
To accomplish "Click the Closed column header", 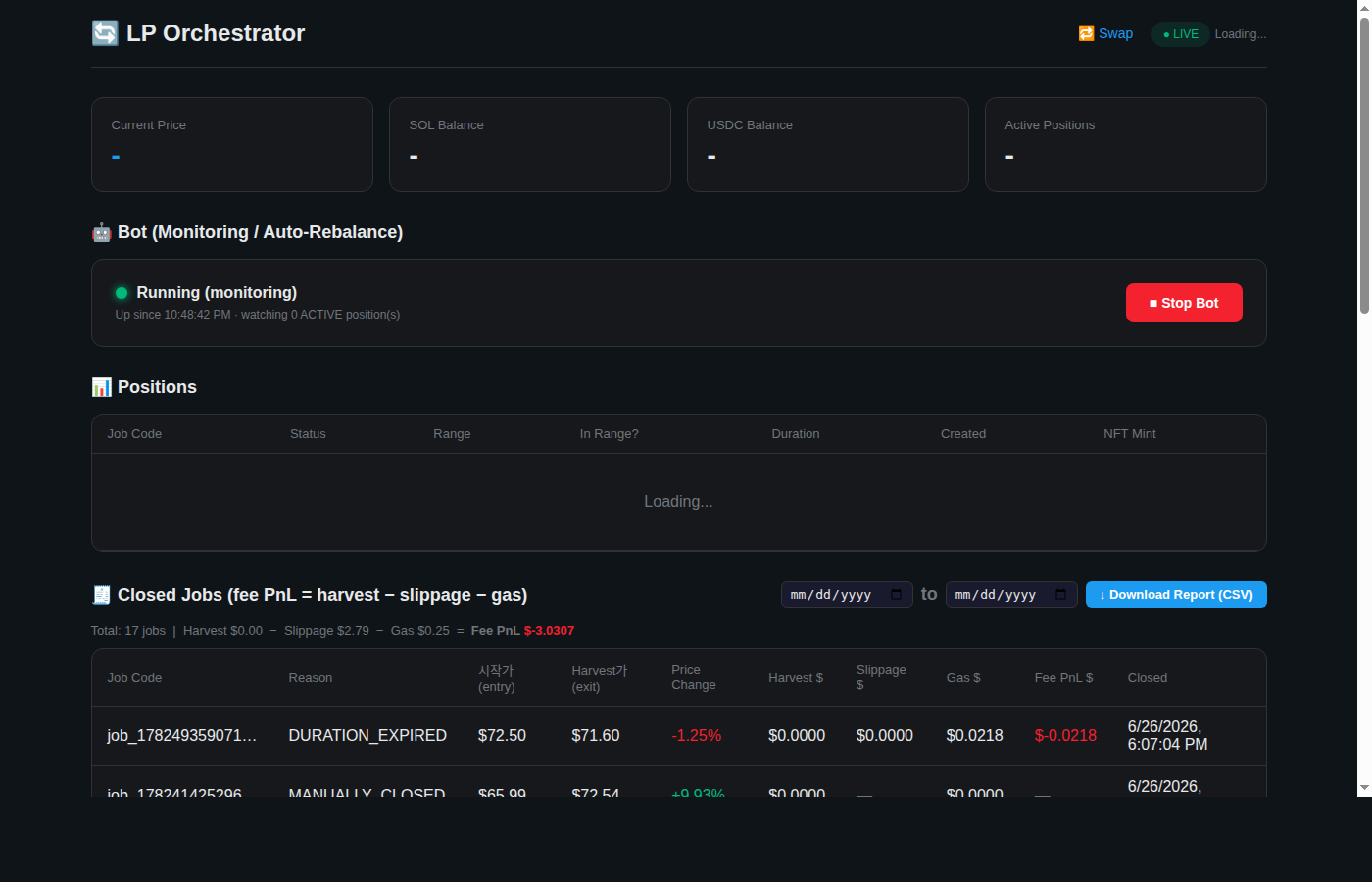I will 1148,678.
